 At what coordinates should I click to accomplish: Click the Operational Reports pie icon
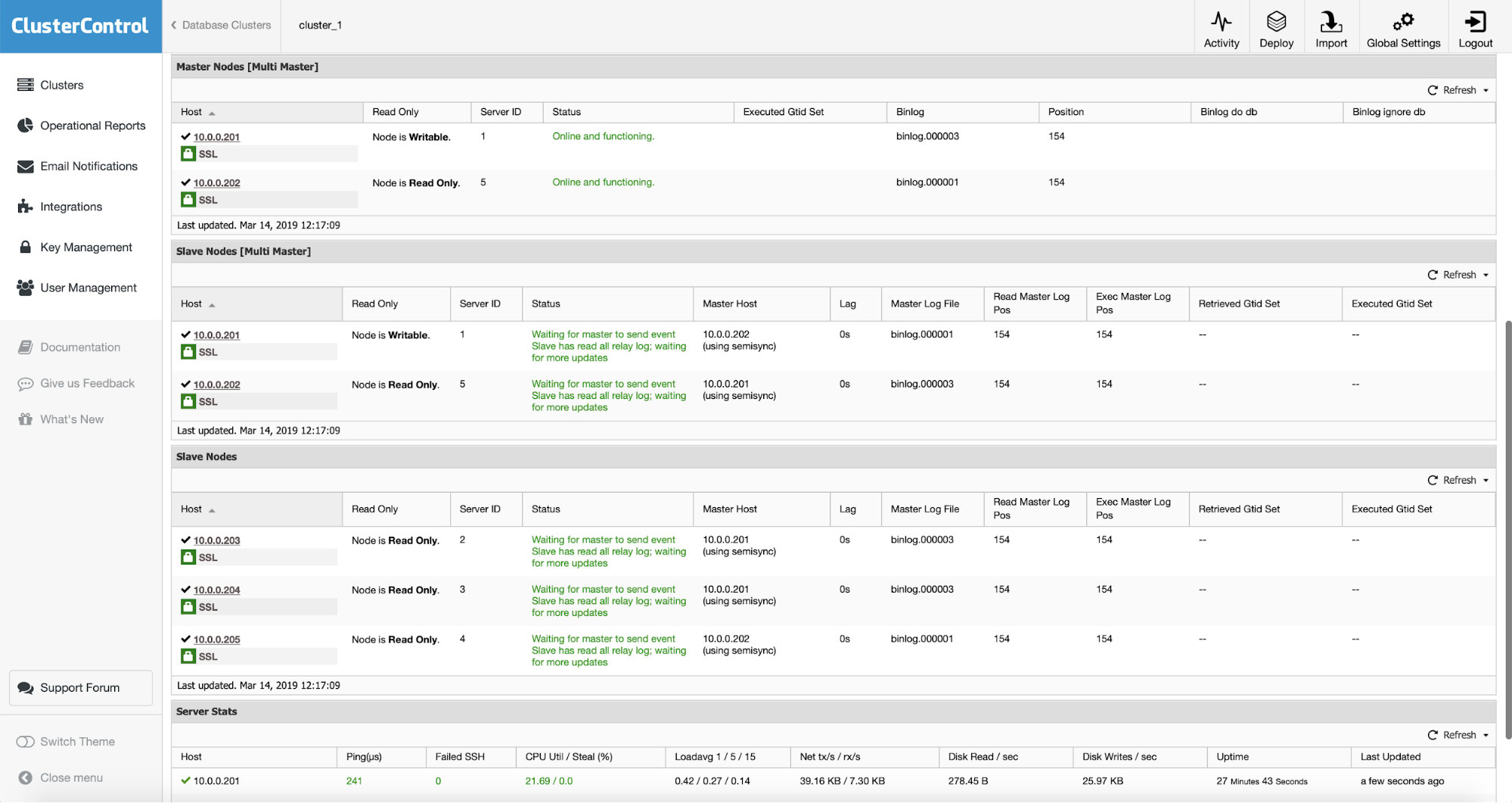(26, 125)
